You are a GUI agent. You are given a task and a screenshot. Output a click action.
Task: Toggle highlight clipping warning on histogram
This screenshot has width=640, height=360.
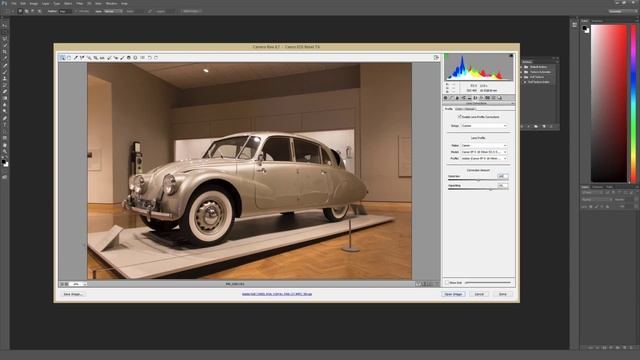[x=511, y=56]
